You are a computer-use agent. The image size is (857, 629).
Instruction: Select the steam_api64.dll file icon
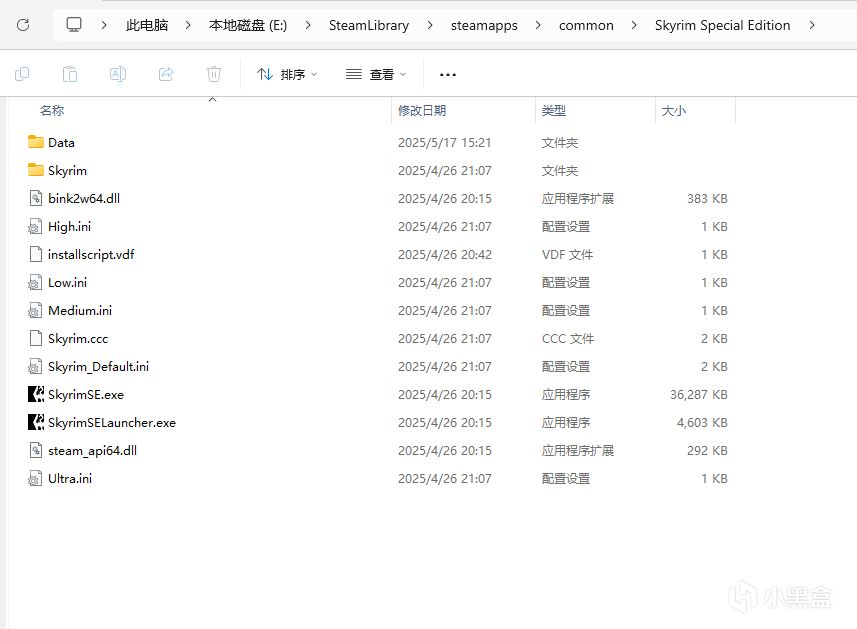point(36,450)
